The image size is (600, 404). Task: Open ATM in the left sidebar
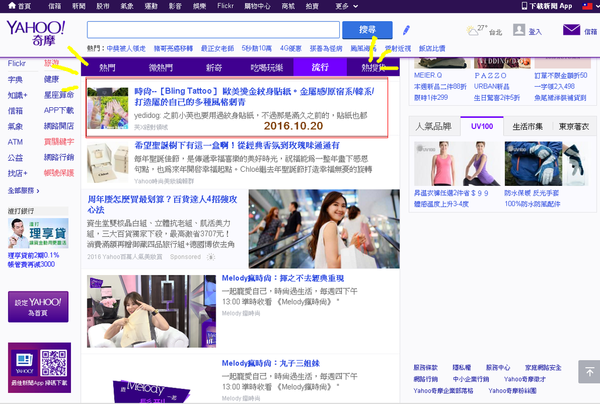[x=15, y=142]
